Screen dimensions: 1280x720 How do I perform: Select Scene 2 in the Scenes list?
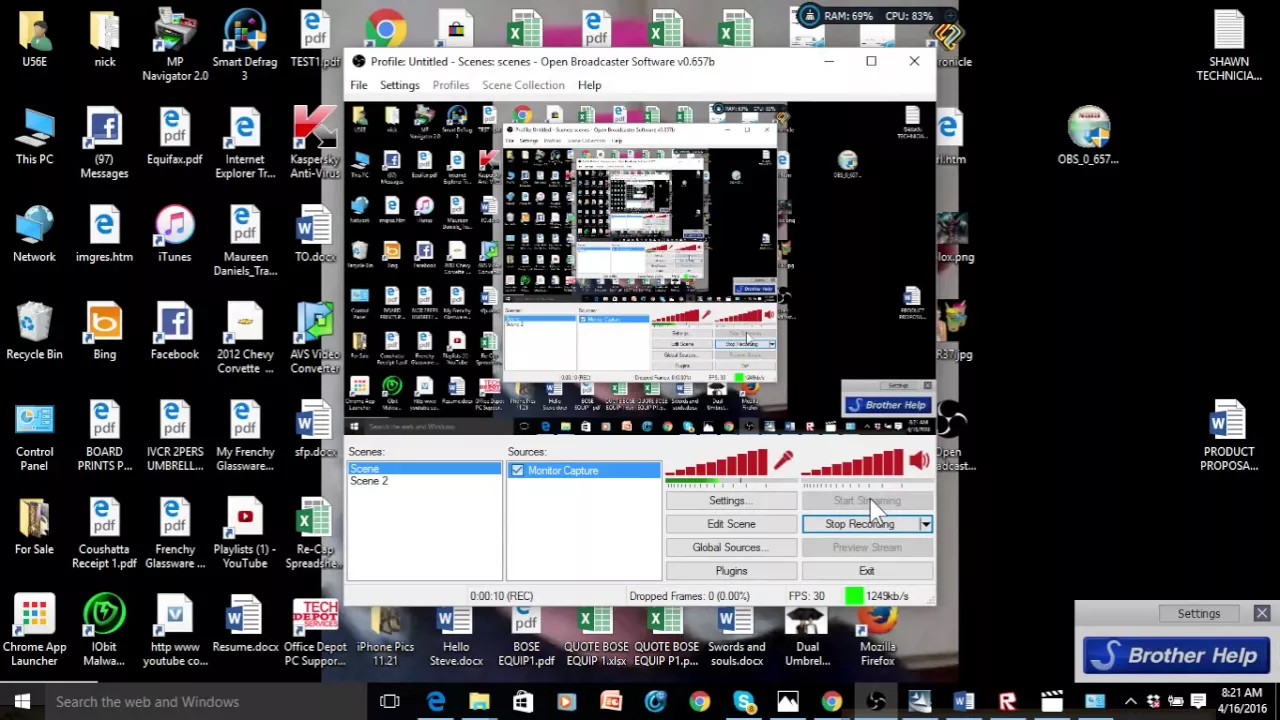[x=424, y=481]
